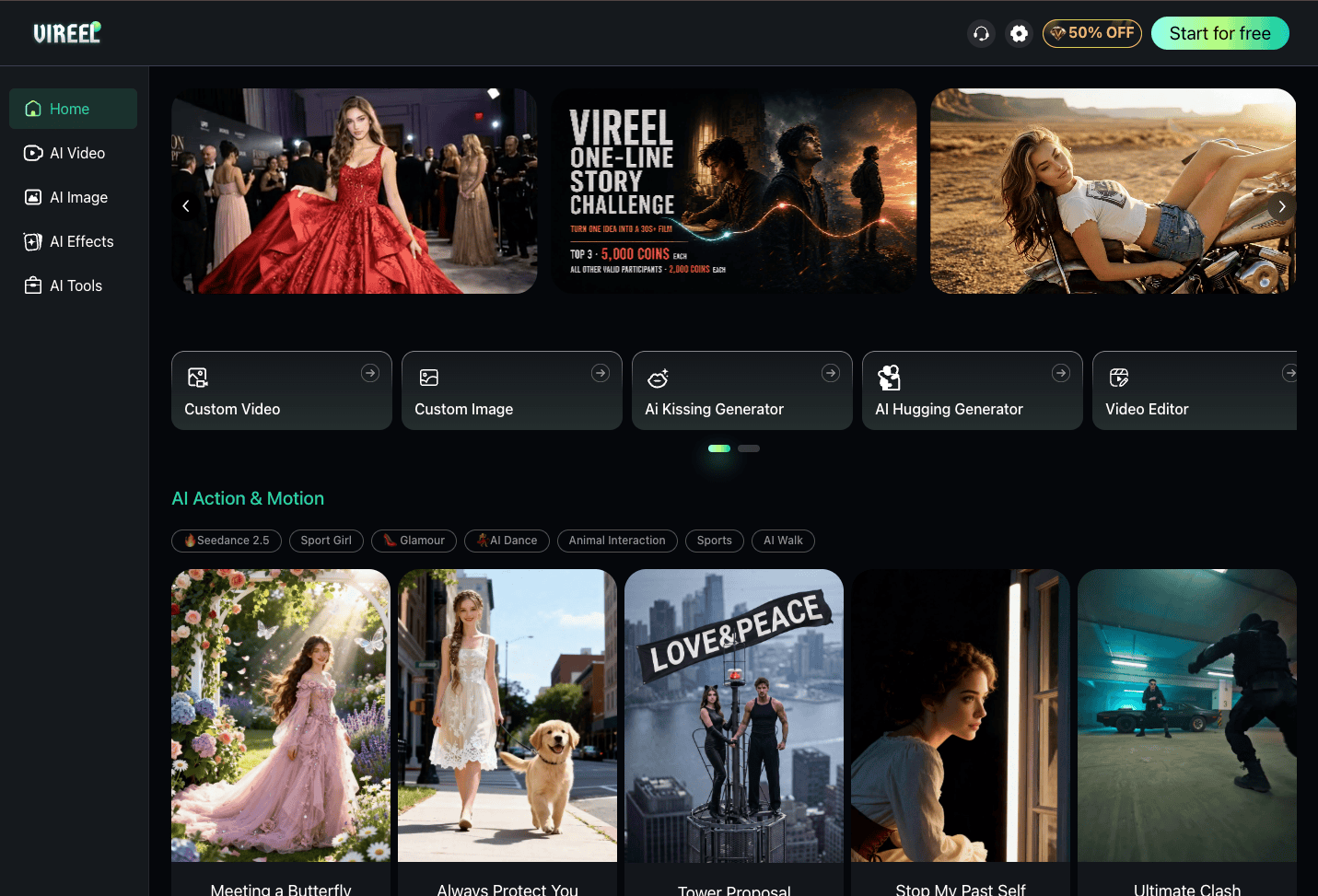Click the AI Action & Motion heading

[x=248, y=498]
